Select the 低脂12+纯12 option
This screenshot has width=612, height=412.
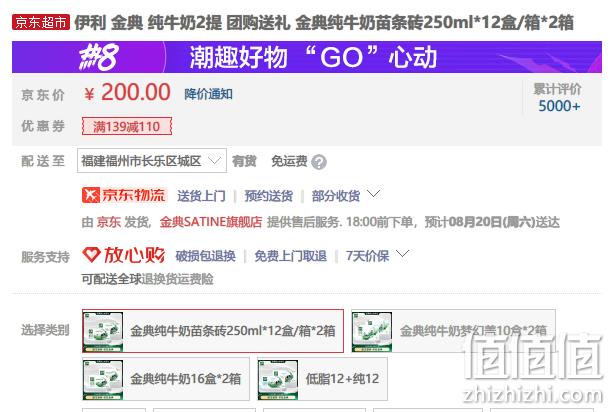322,379
